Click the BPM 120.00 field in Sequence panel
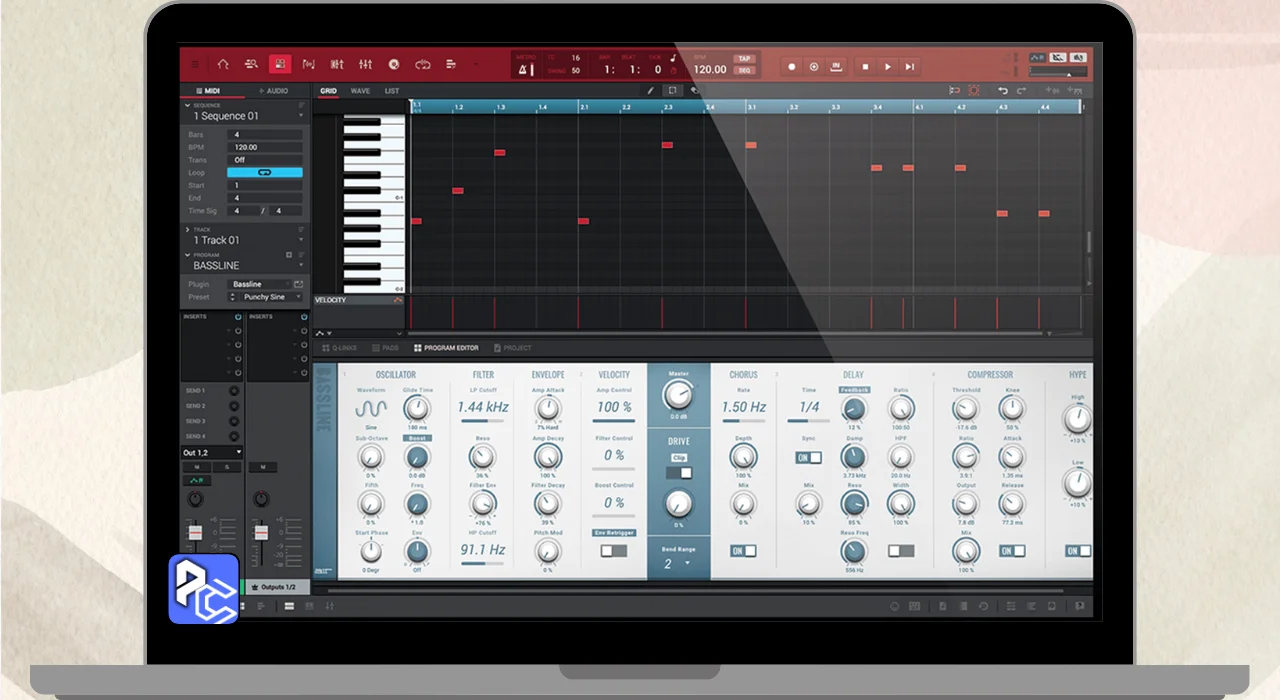This screenshot has width=1280, height=700. coord(265,147)
